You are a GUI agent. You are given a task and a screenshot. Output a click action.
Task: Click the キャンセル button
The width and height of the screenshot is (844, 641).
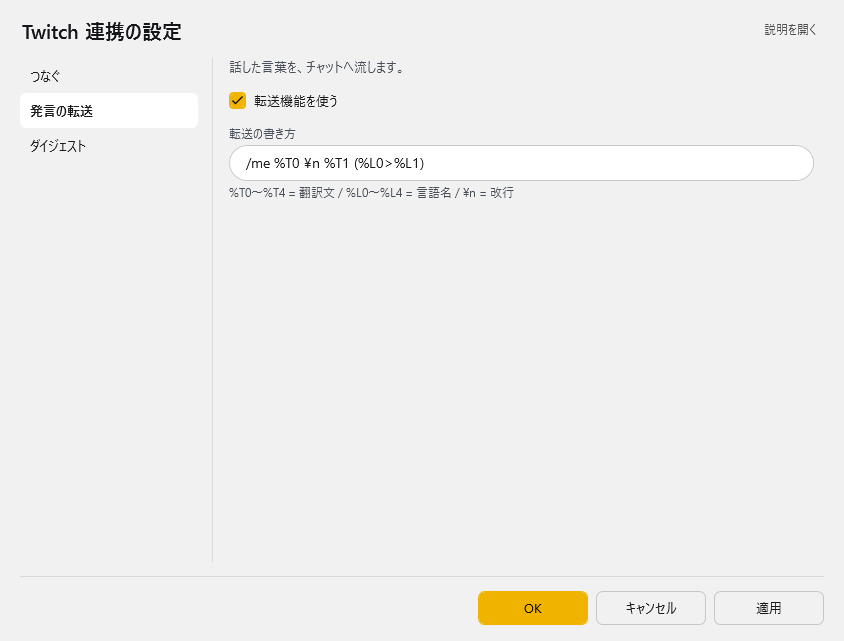(x=650, y=608)
